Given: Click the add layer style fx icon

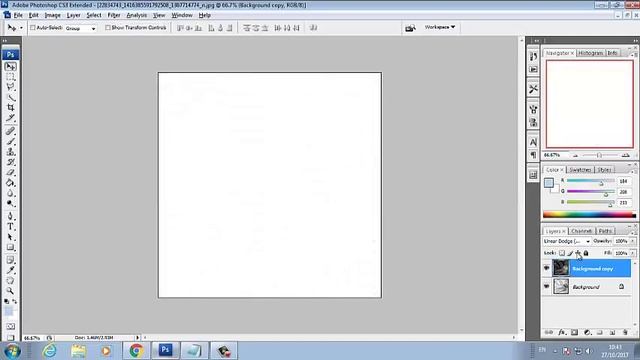Looking at the screenshot, I should (x=562, y=332).
